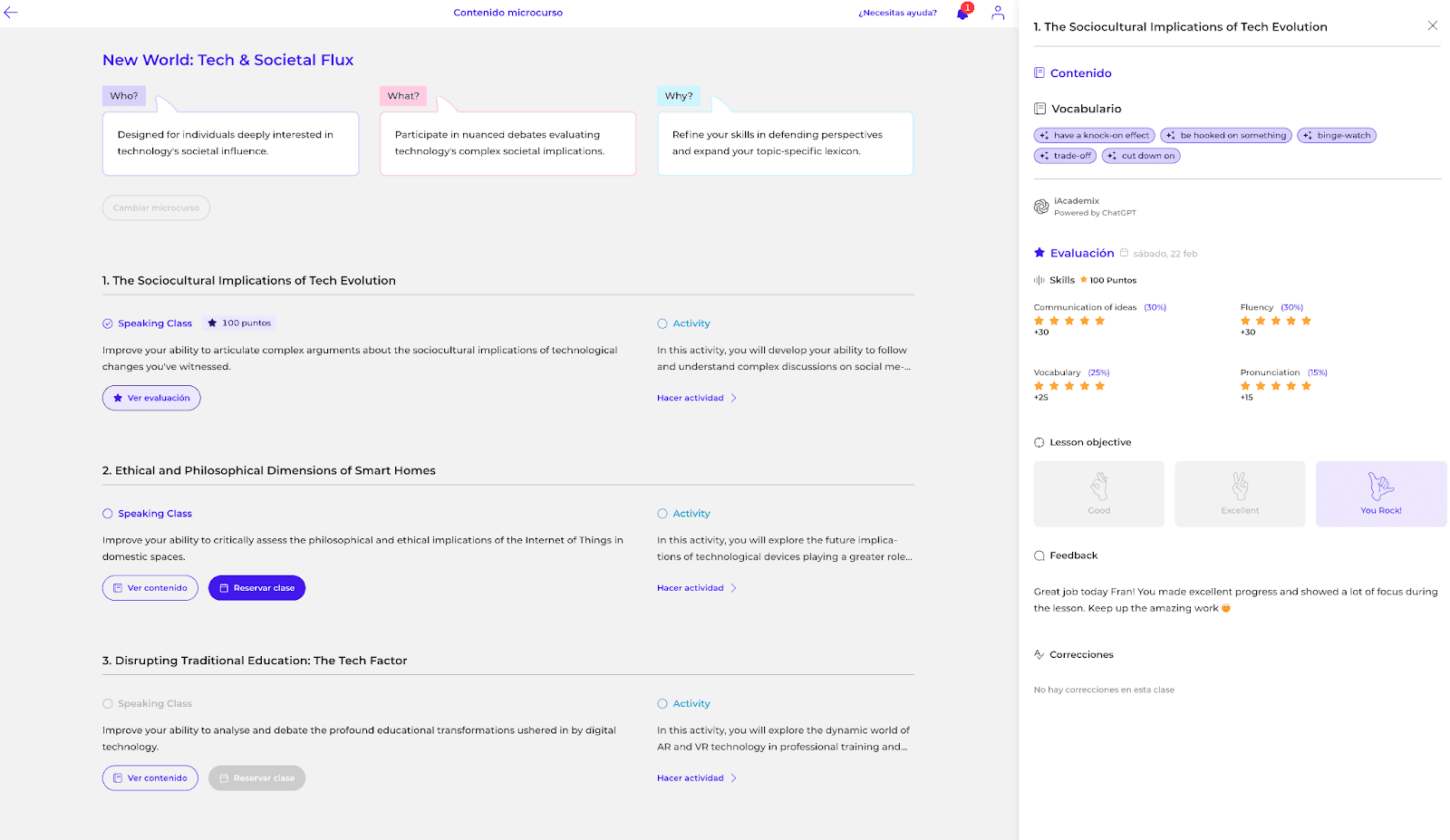Toggle Activity circle in lesson 2
The height and width of the screenshot is (840, 1450).
[x=662, y=514]
